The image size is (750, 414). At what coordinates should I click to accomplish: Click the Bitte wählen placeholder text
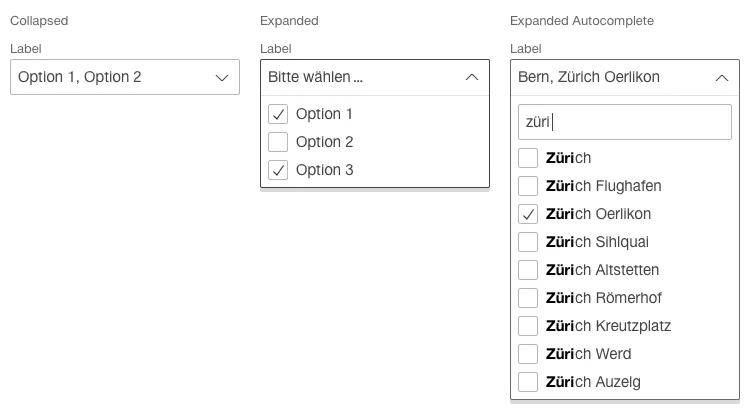[x=315, y=77]
